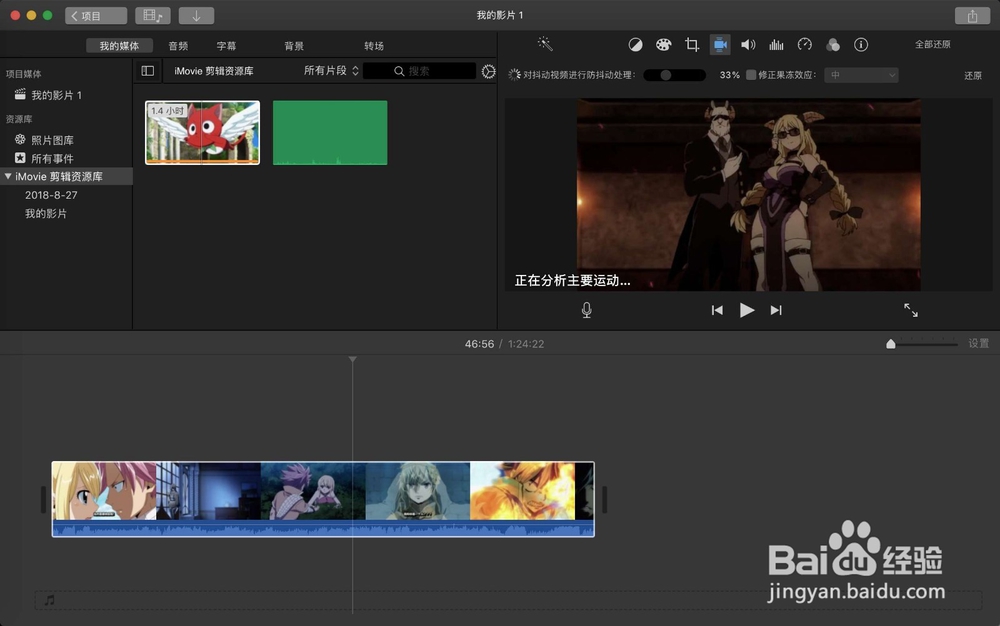The image size is (1000, 626).
Task: Switch to the 音频 tab
Action: (x=179, y=46)
